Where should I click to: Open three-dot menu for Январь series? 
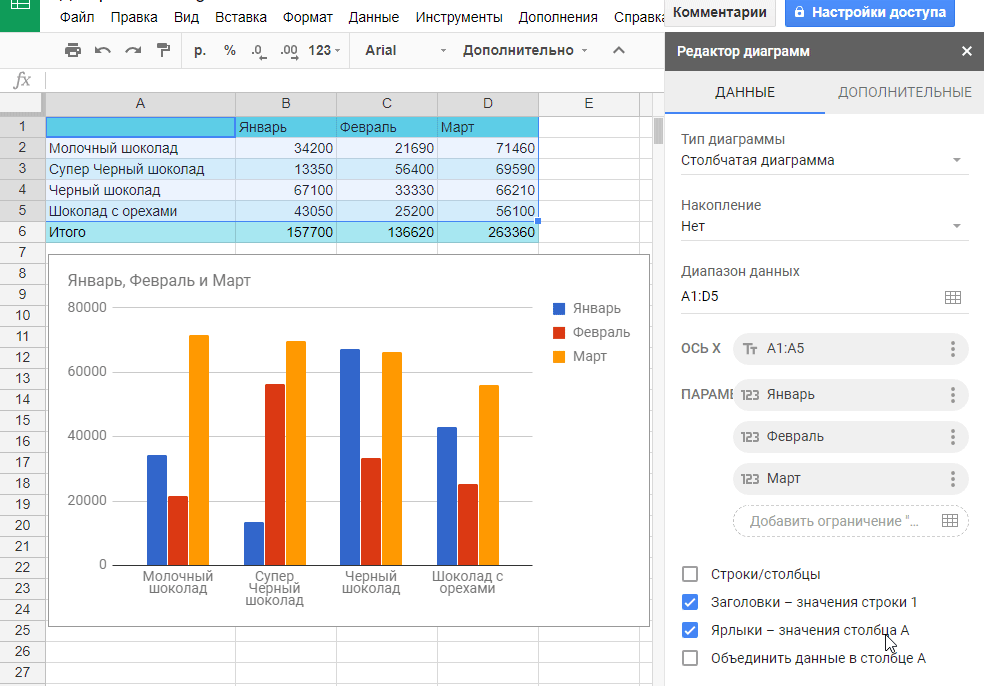coord(952,395)
